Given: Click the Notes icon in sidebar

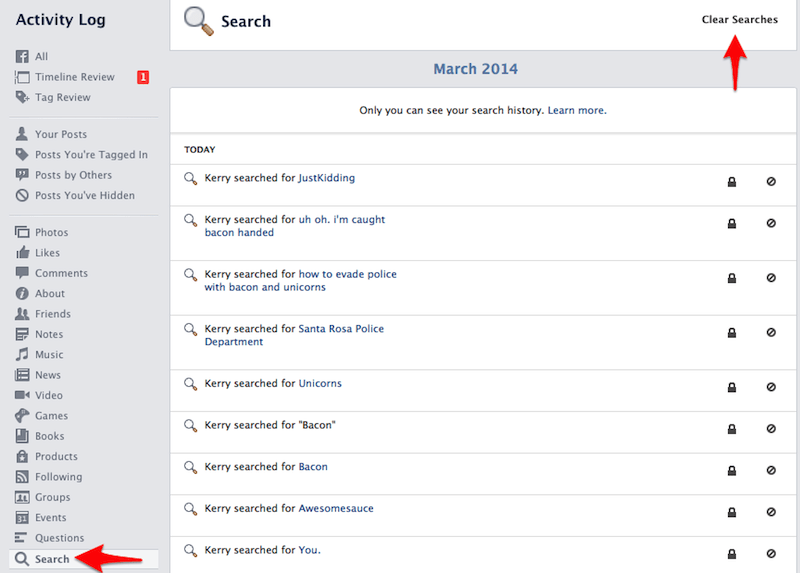Looking at the screenshot, I should click(22, 334).
